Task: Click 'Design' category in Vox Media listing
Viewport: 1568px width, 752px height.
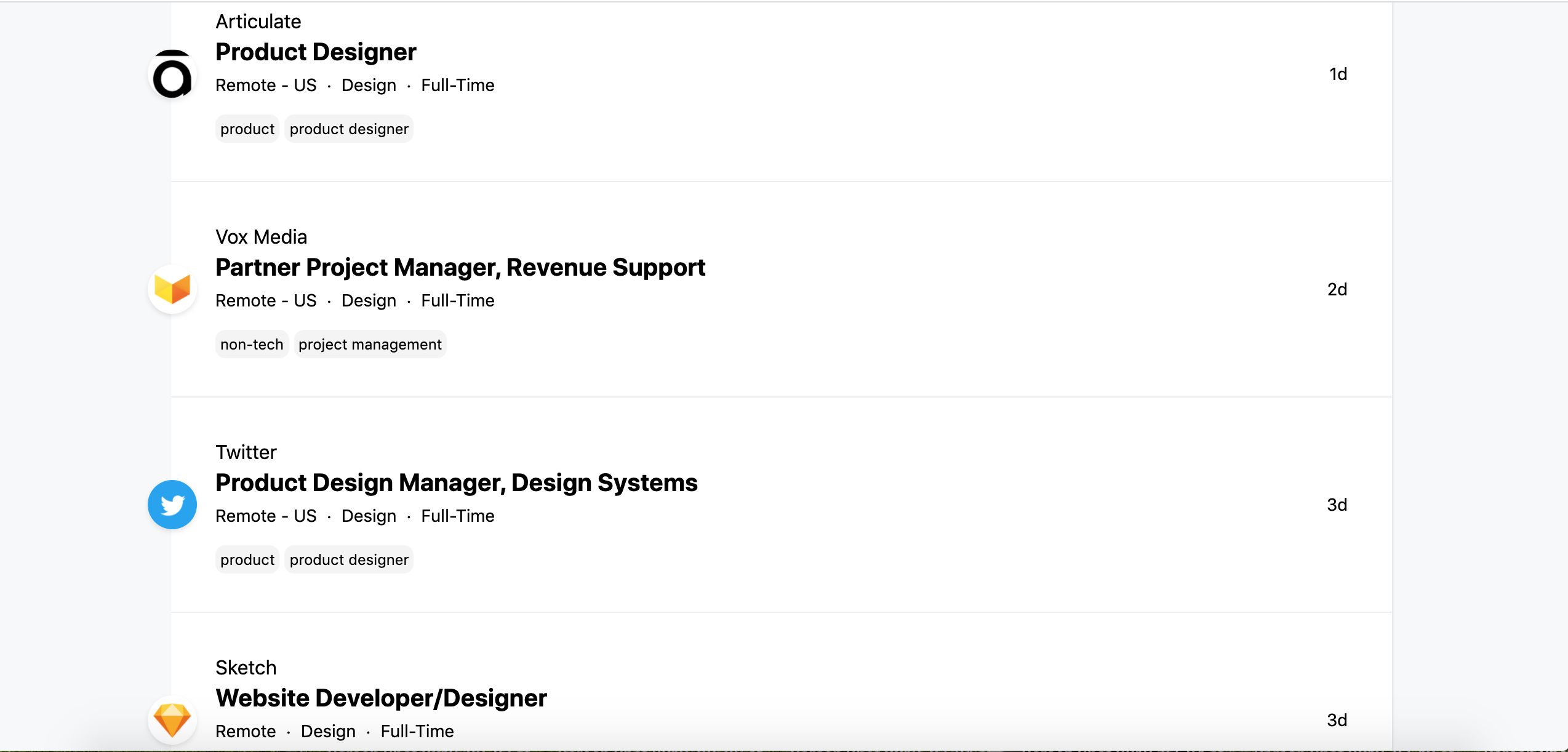Action: point(369,300)
